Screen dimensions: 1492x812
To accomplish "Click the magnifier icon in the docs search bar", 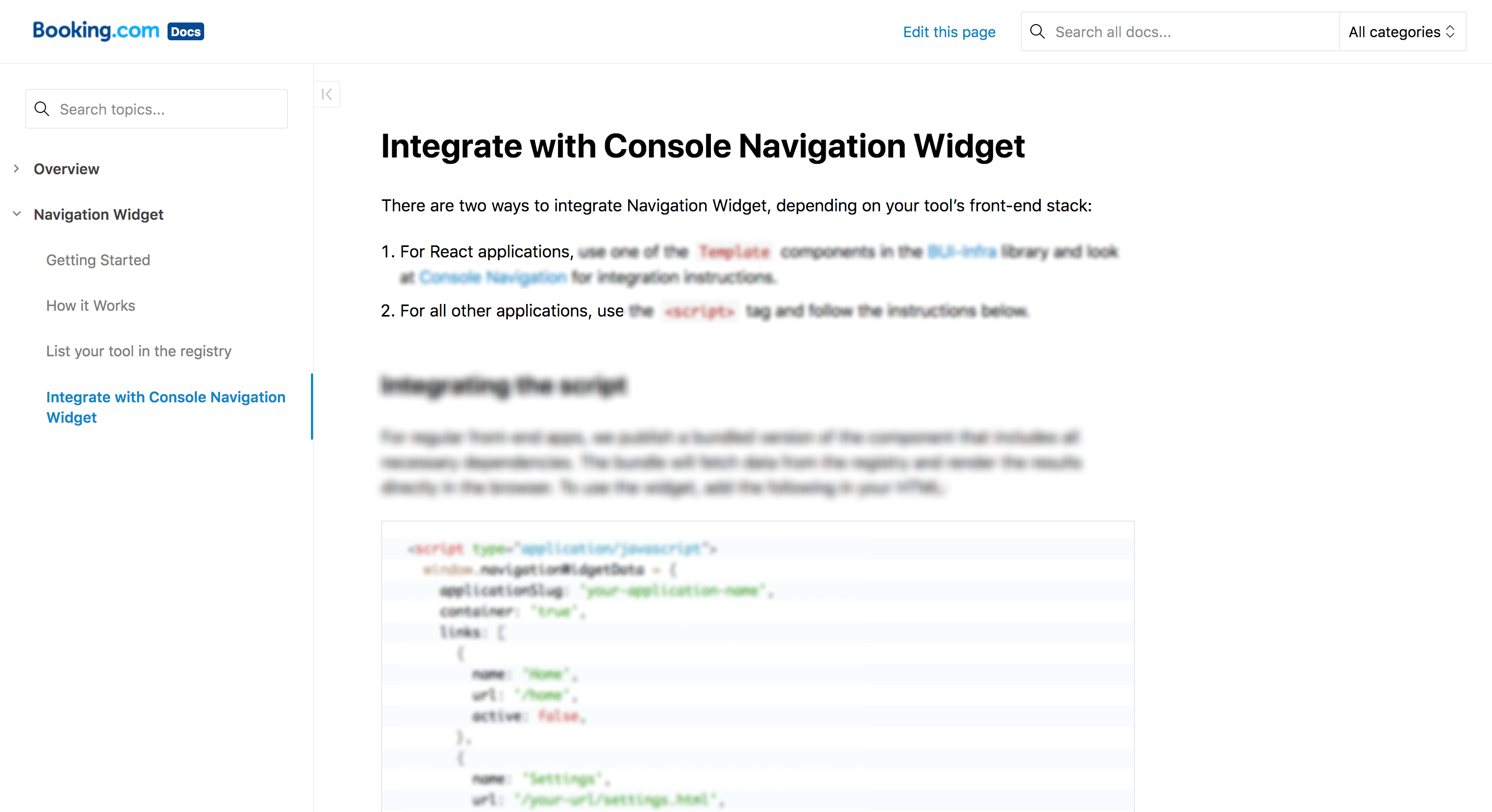I will 1038,32.
